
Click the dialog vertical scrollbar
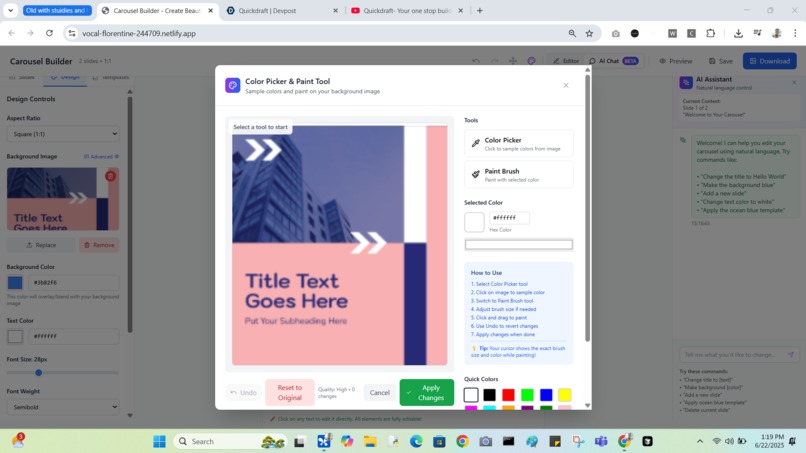(587, 206)
